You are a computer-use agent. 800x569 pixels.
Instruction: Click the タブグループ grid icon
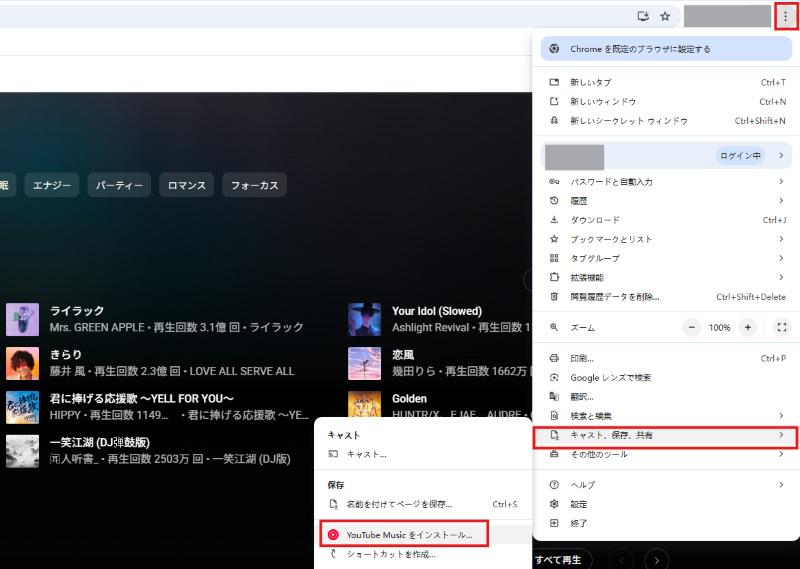[554, 258]
